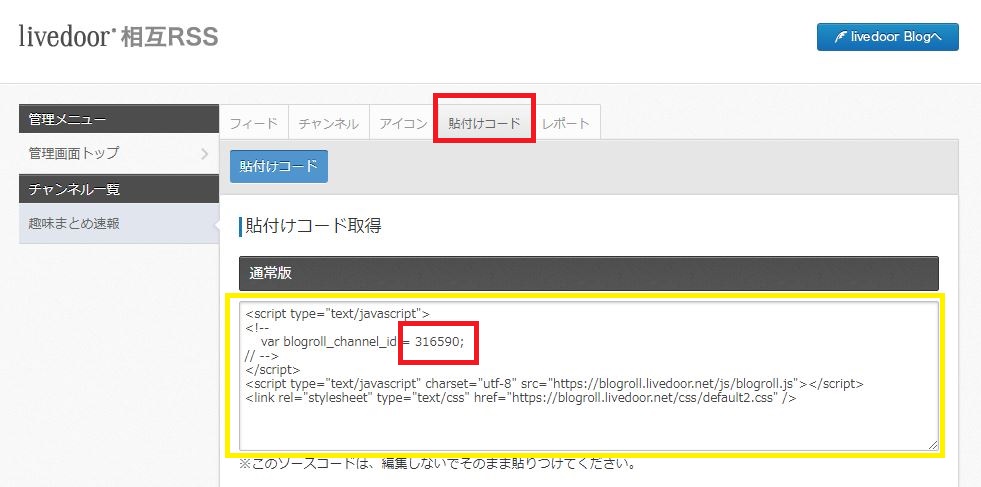Switch to the チャンネル tab
Screen dimensions: 981x487
(328, 123)
